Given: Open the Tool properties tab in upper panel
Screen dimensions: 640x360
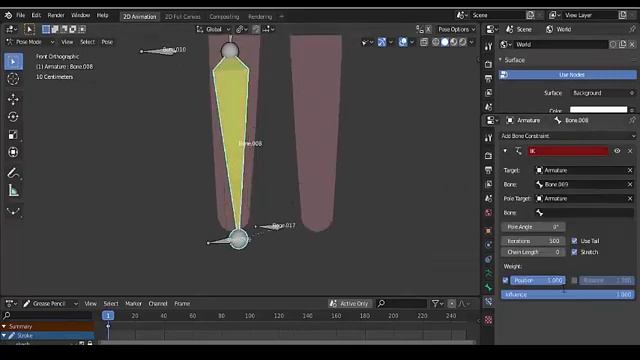Looking at the screenshot, I should pos(489,47).
